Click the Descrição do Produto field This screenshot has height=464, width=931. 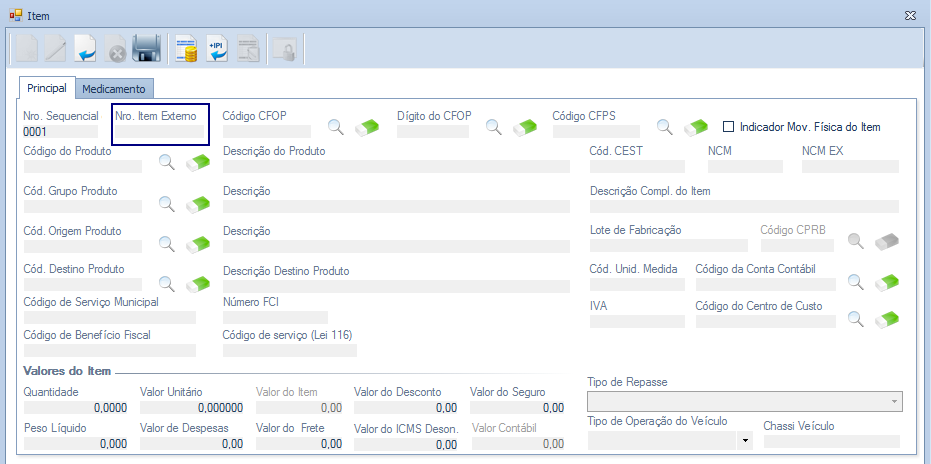(x=397, y=166)
